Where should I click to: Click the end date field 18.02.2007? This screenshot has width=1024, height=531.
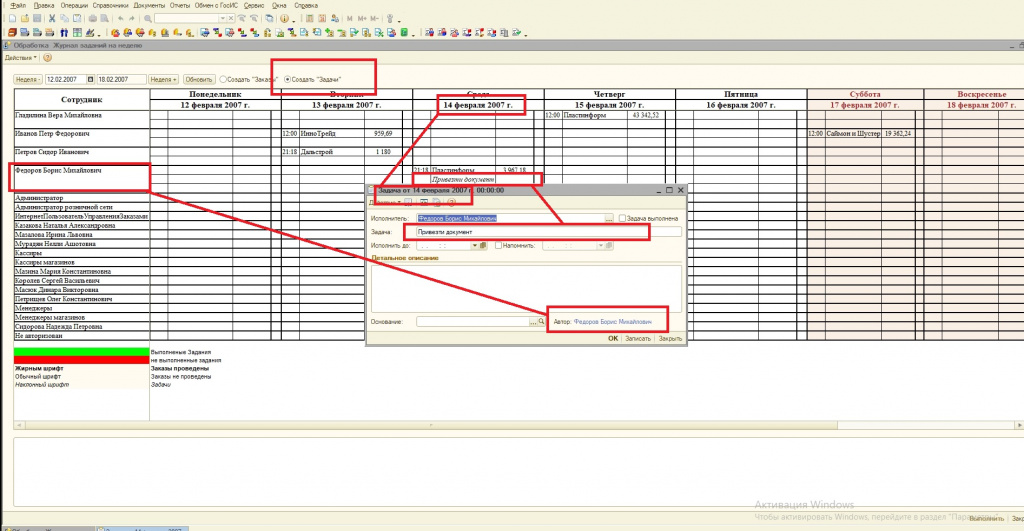(121, 79)
